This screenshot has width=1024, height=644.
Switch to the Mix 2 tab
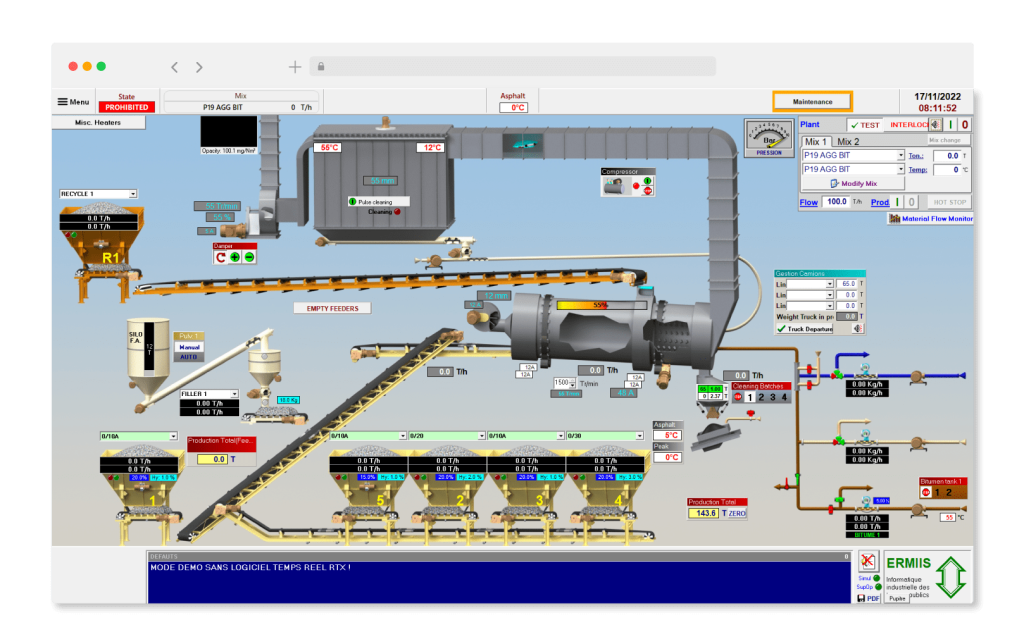(x=848, y=142)
